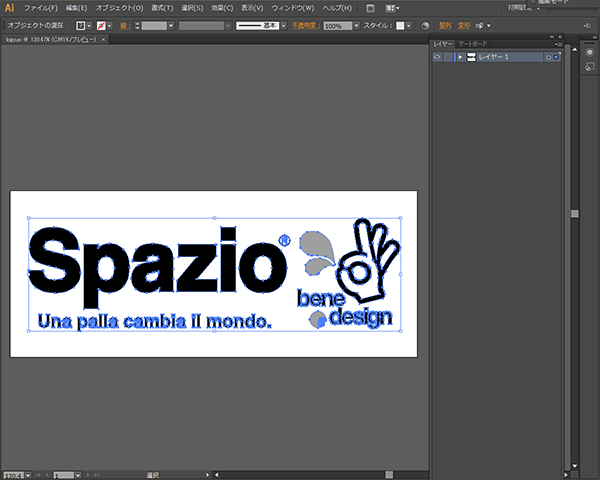Open the arrange documents layout icon
The height and width of the screenshot is (480, 600).
(391, 7)
